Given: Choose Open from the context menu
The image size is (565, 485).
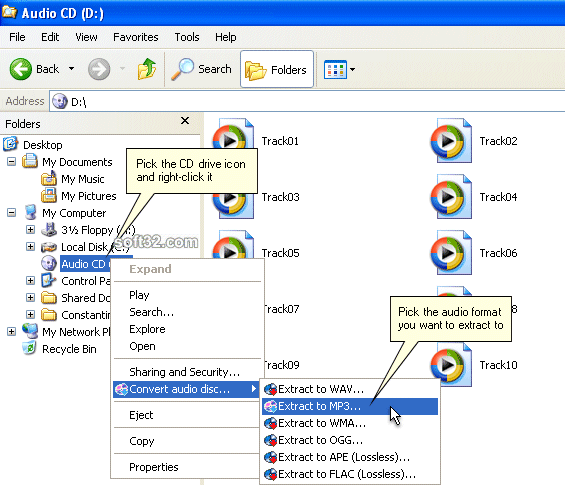Looking at the screenshot, I should coord(187,346).
